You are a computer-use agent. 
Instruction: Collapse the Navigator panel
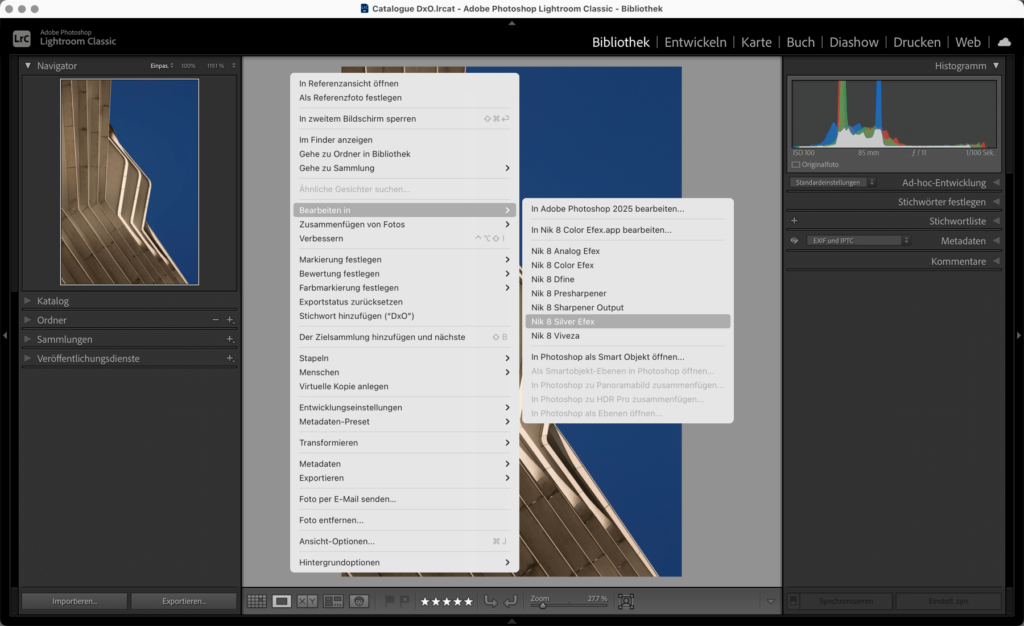coord(28,66)
